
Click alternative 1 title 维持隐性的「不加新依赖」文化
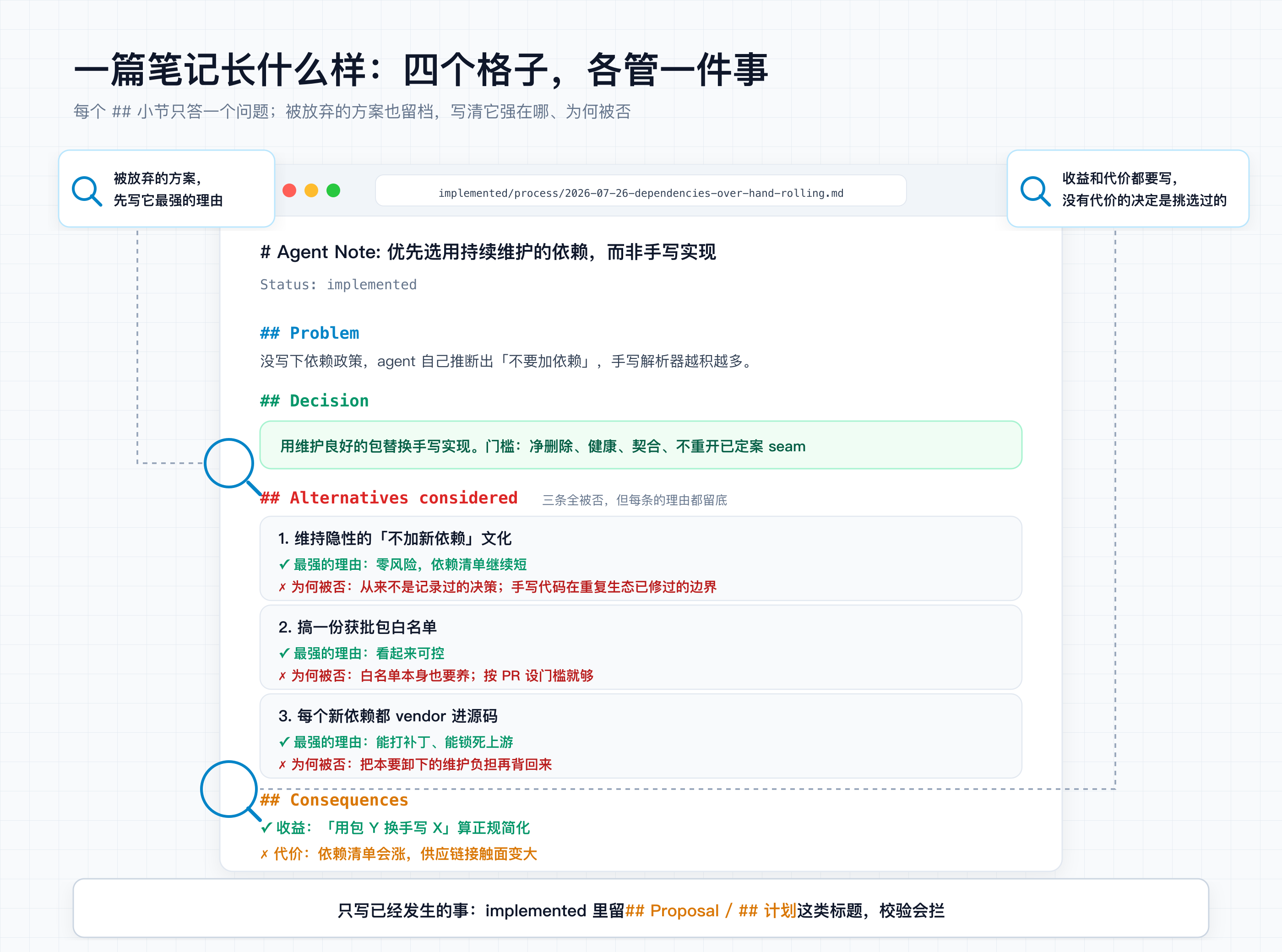point(395,538)
